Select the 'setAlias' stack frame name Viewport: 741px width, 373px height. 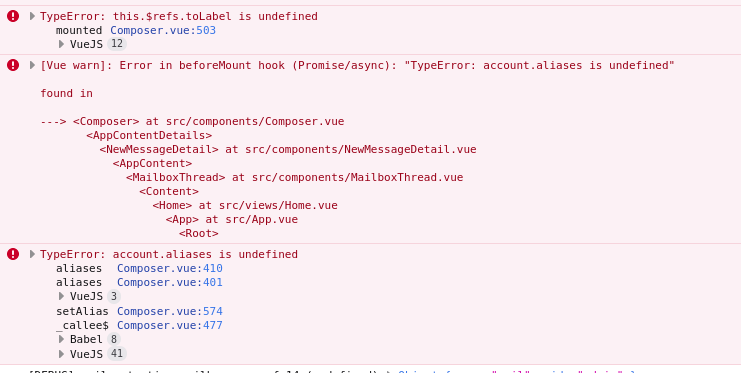click(82, 311)
